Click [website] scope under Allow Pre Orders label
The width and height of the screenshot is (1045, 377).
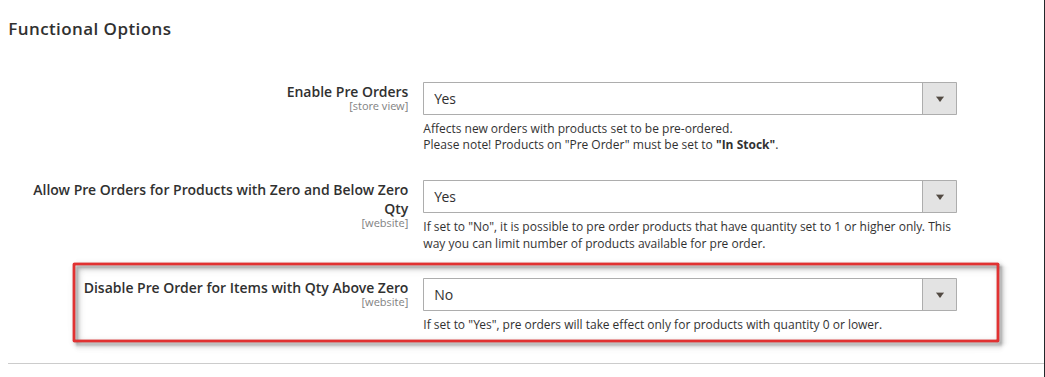[385, 223]
